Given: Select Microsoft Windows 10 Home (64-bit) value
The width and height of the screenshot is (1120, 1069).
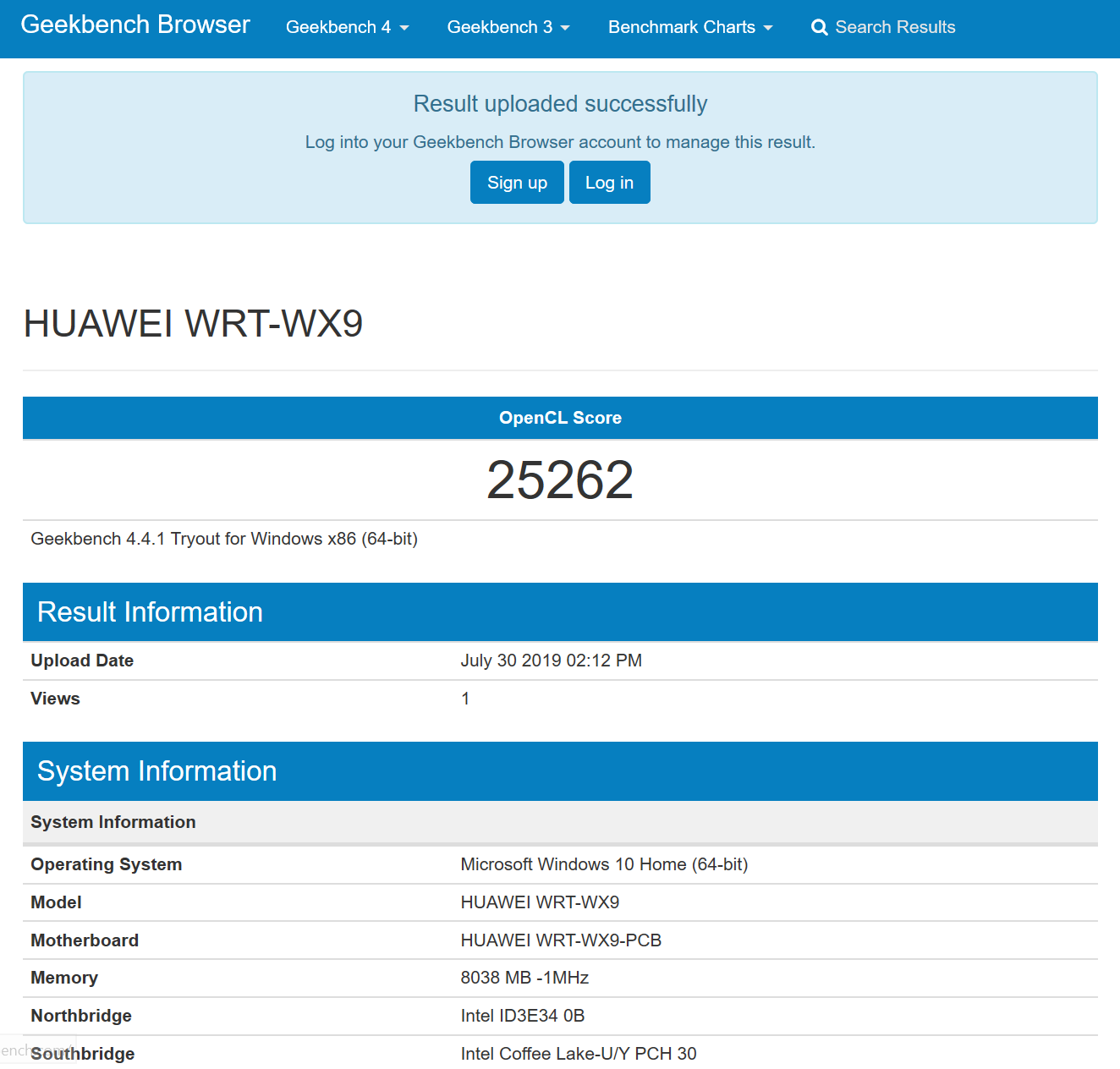Looking at the screenshot, I should [x=604, y=864].
